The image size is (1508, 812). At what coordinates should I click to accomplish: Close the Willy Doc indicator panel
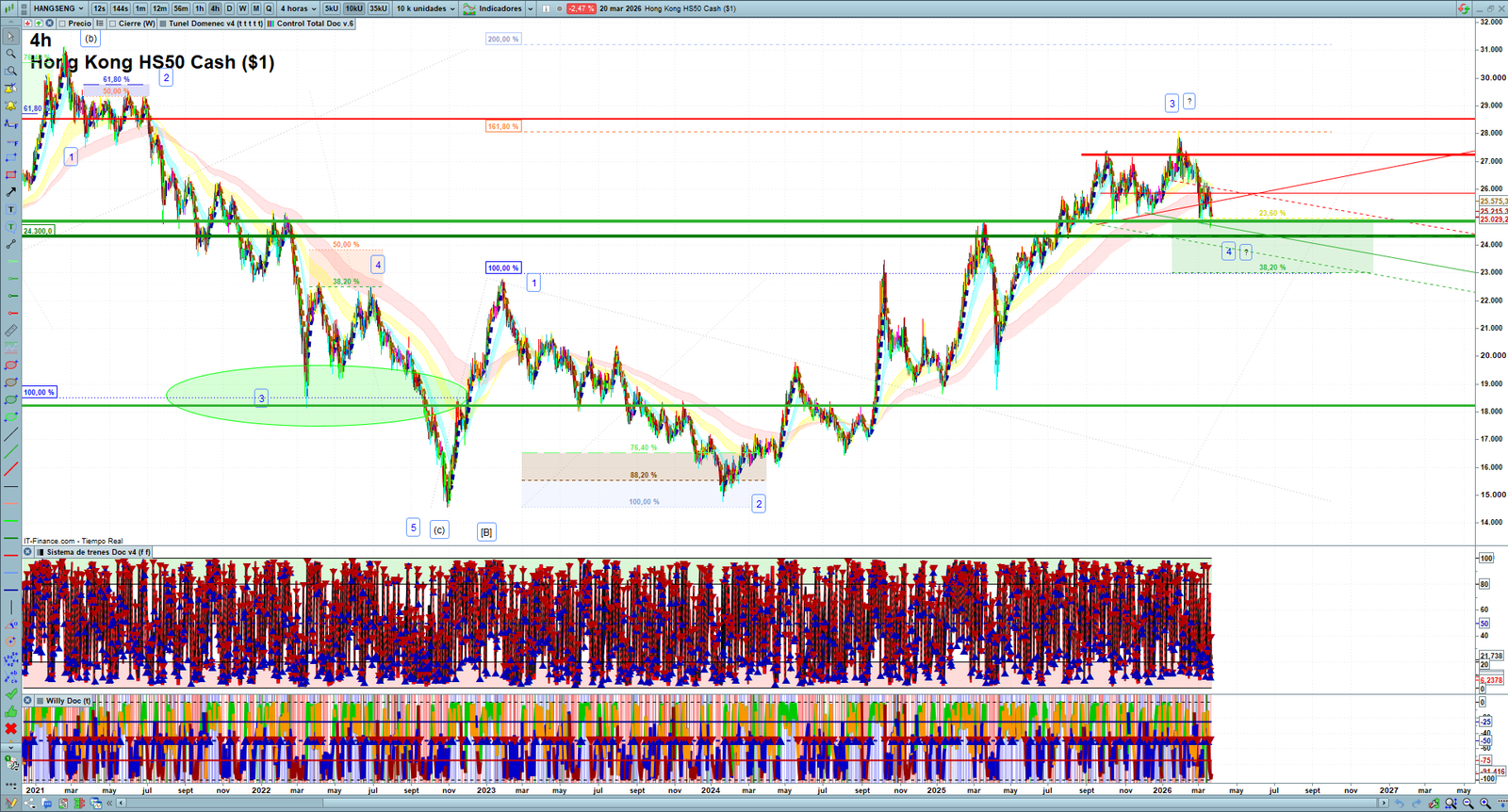[x=28, y=701]
